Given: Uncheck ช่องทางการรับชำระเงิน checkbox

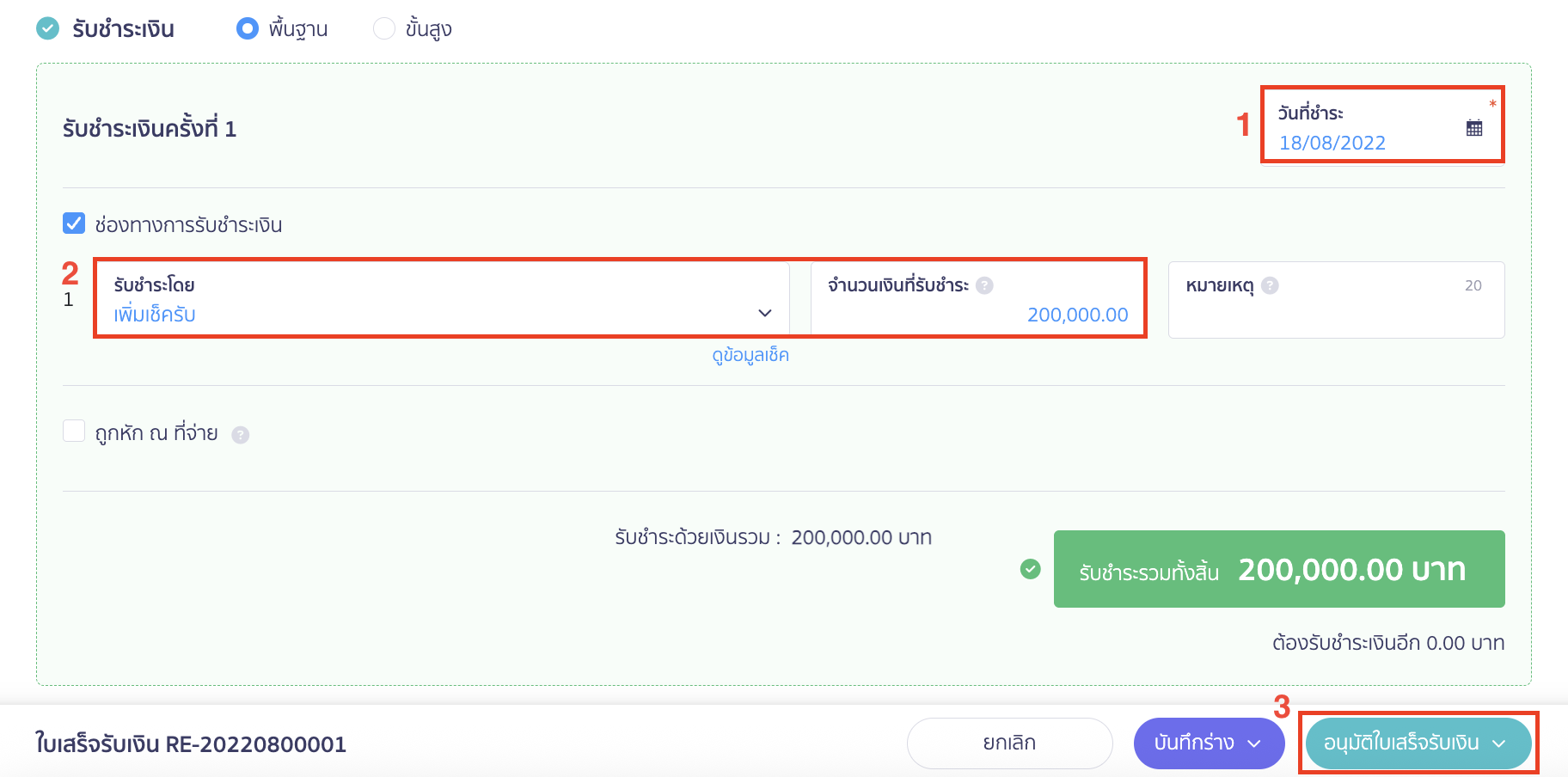Looking at the screenshot, I should [74, 224].
